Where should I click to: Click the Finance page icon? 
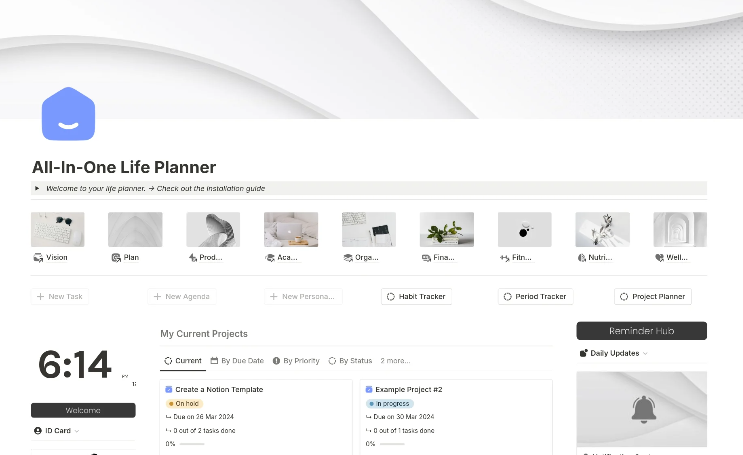[x=426, y=258]
